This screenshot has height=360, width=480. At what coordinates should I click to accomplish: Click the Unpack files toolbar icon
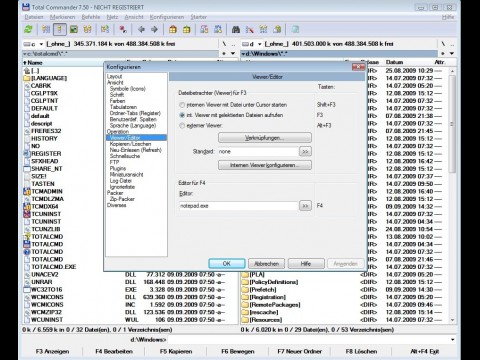(187, 30)
